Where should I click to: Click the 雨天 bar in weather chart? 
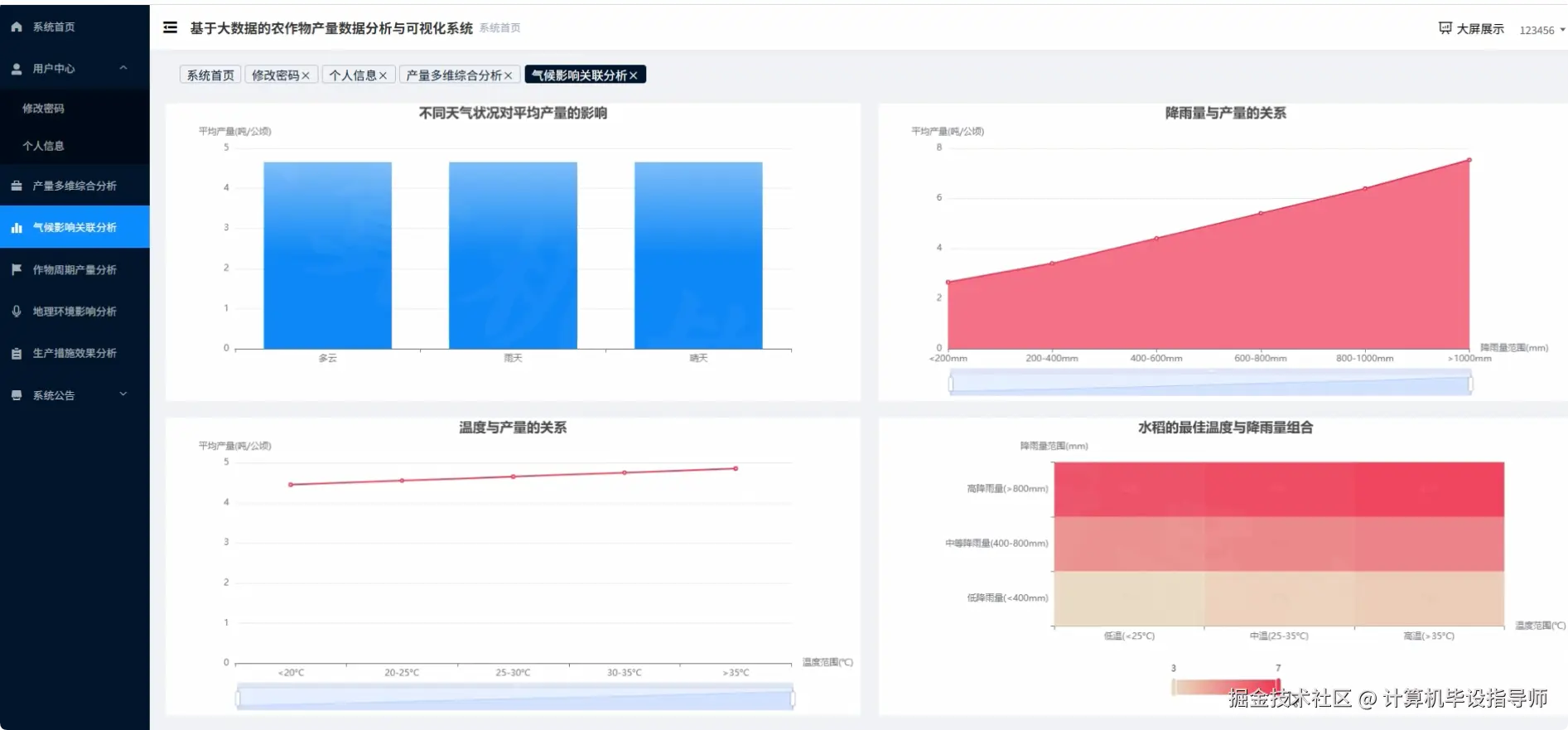pos(513,255)
